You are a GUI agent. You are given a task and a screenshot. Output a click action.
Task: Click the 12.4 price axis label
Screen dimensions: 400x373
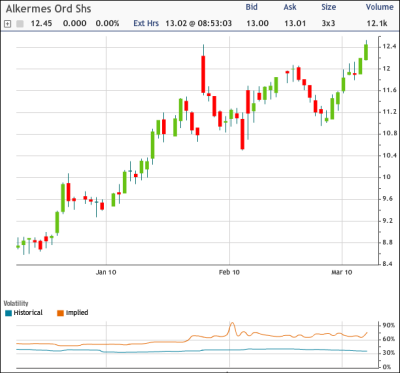pyautogui.click(x=389, y=47)
